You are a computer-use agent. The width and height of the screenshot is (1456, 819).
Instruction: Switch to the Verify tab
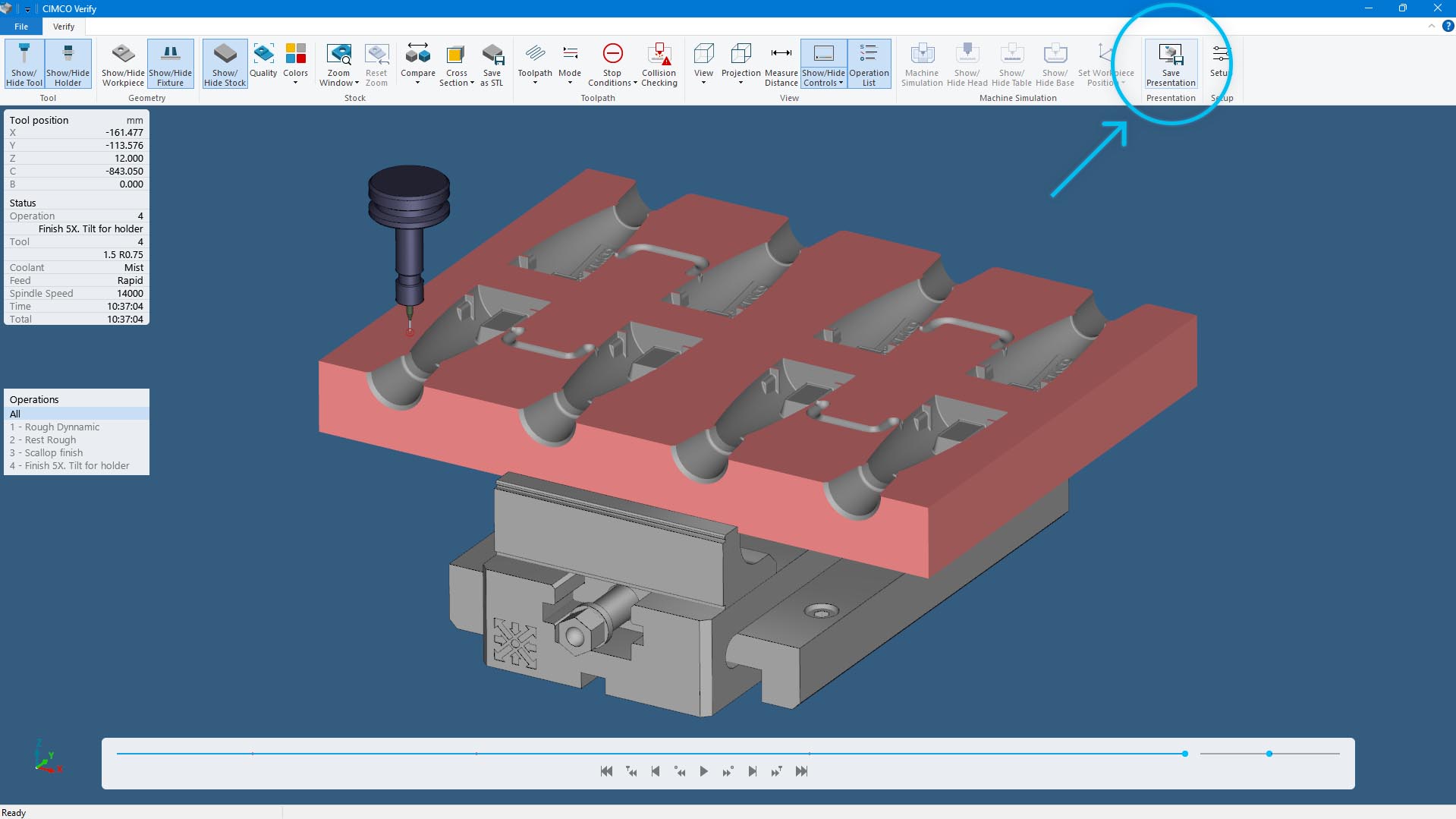(x=64, y=27)
